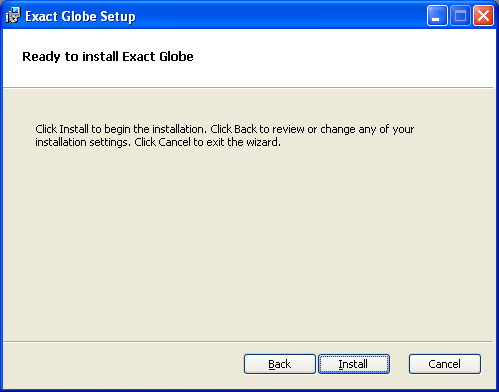
Task: Close the setup wizard with the red X
Action: click(x=483, y=15)
